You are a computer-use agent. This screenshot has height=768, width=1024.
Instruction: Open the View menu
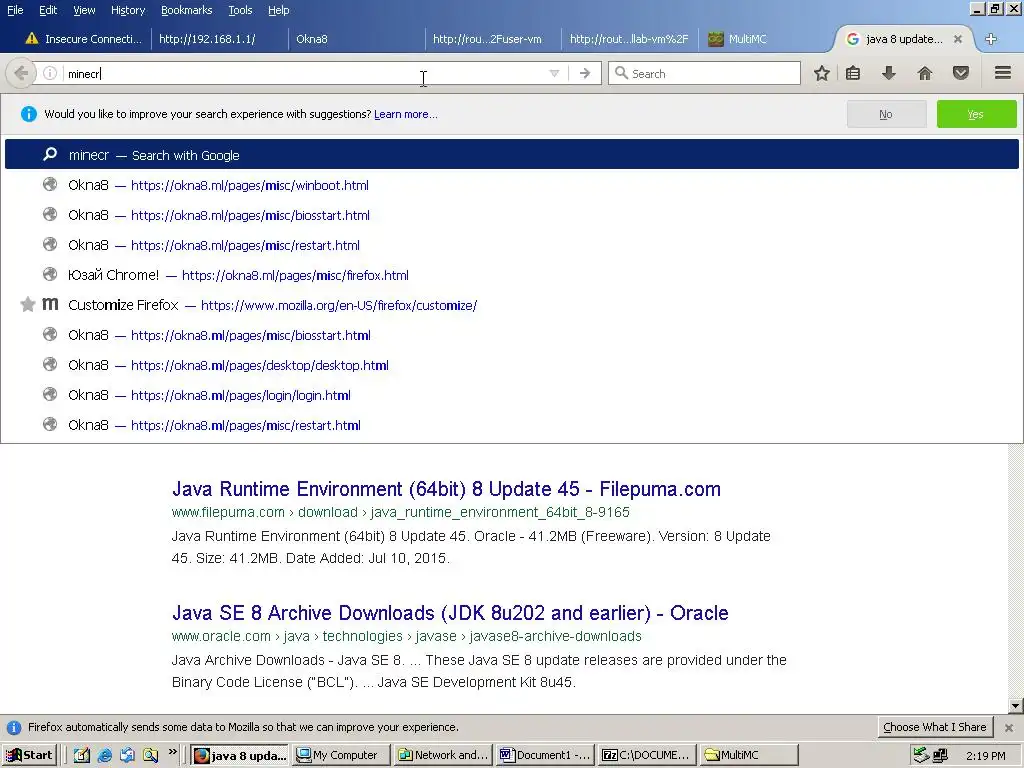click(84, 10)
